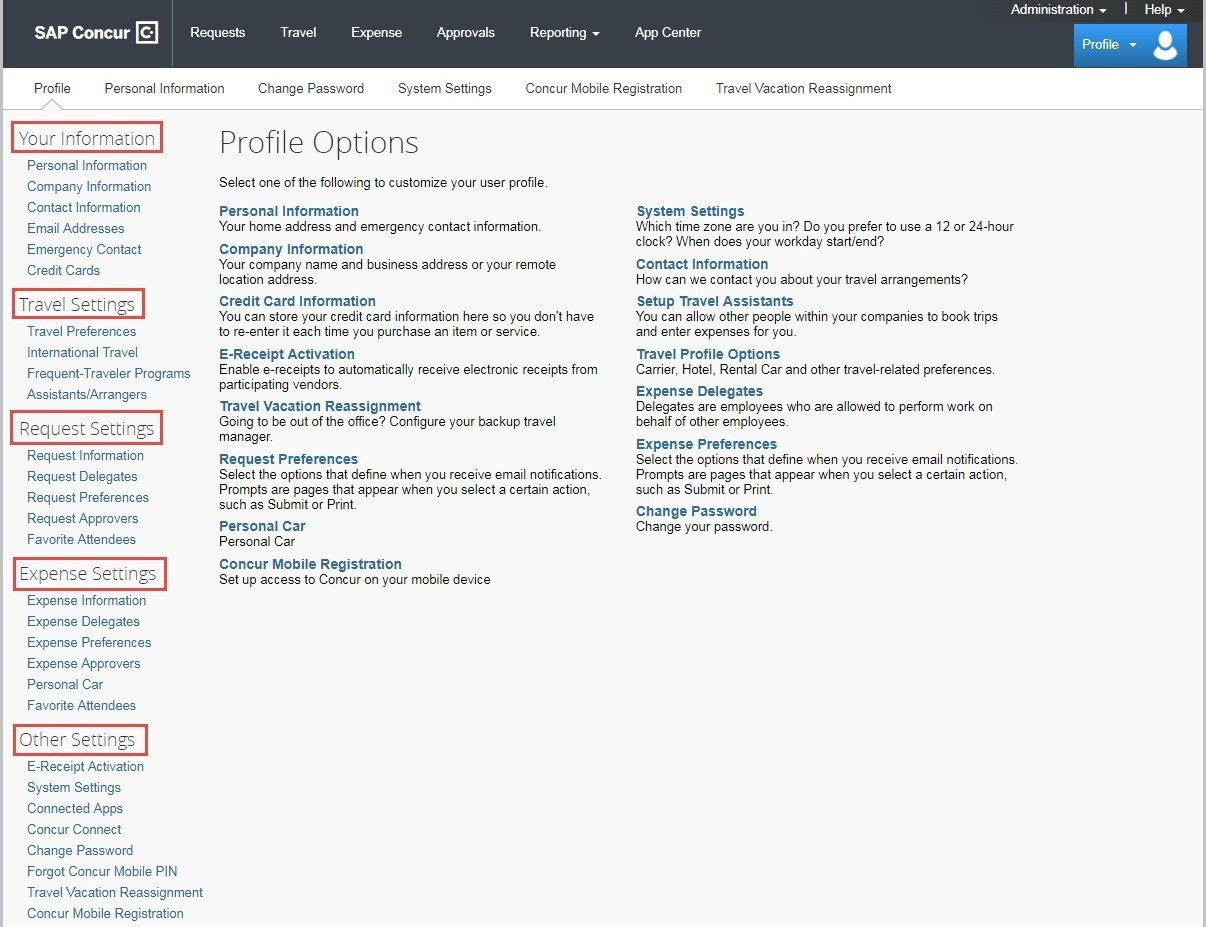Open E-Receipt Activation in Profile Options
The image size is (1206, 927).
[x=287, y=354]
